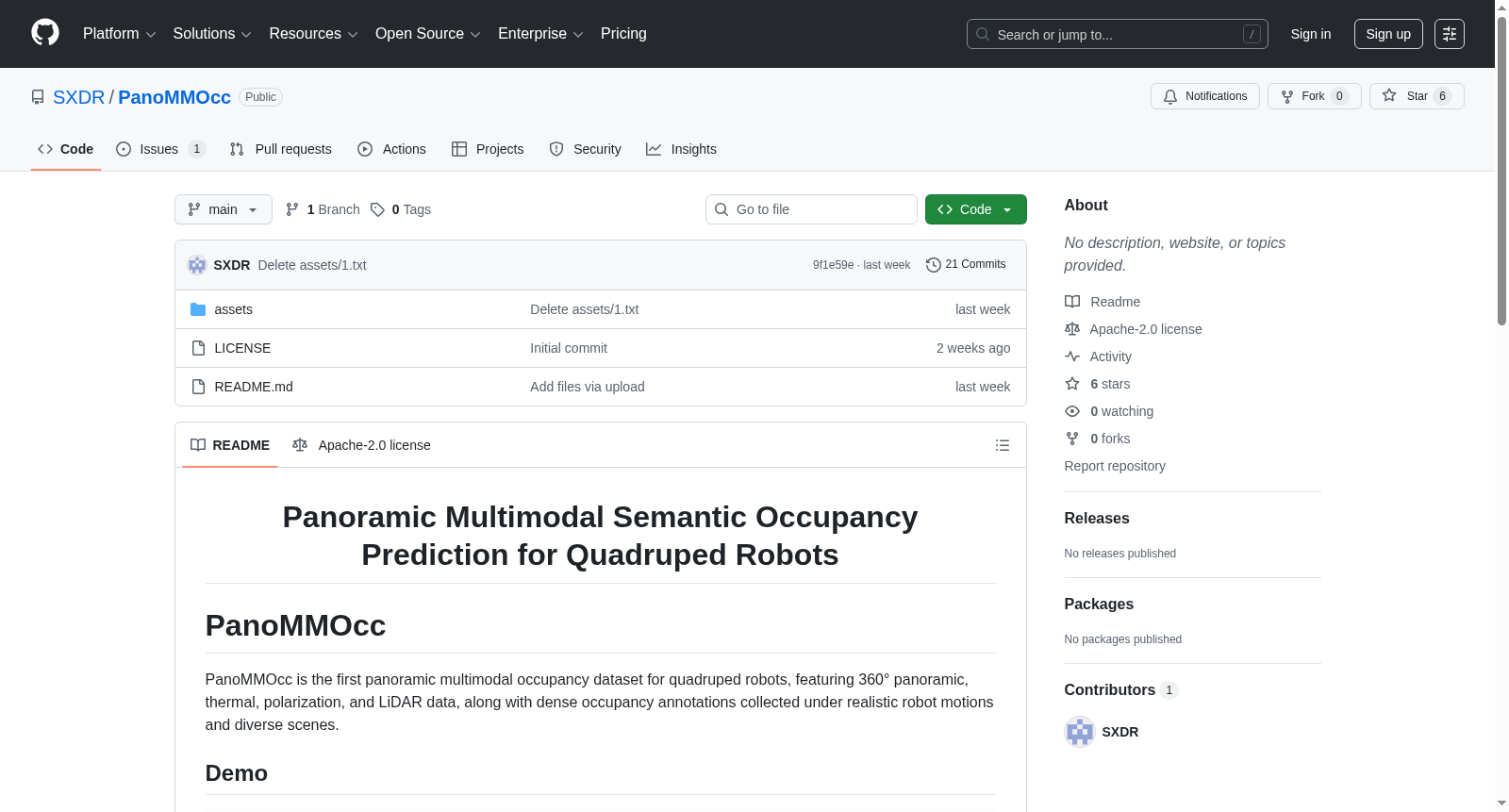Open the README outline list icon

tap(1003, 445)
